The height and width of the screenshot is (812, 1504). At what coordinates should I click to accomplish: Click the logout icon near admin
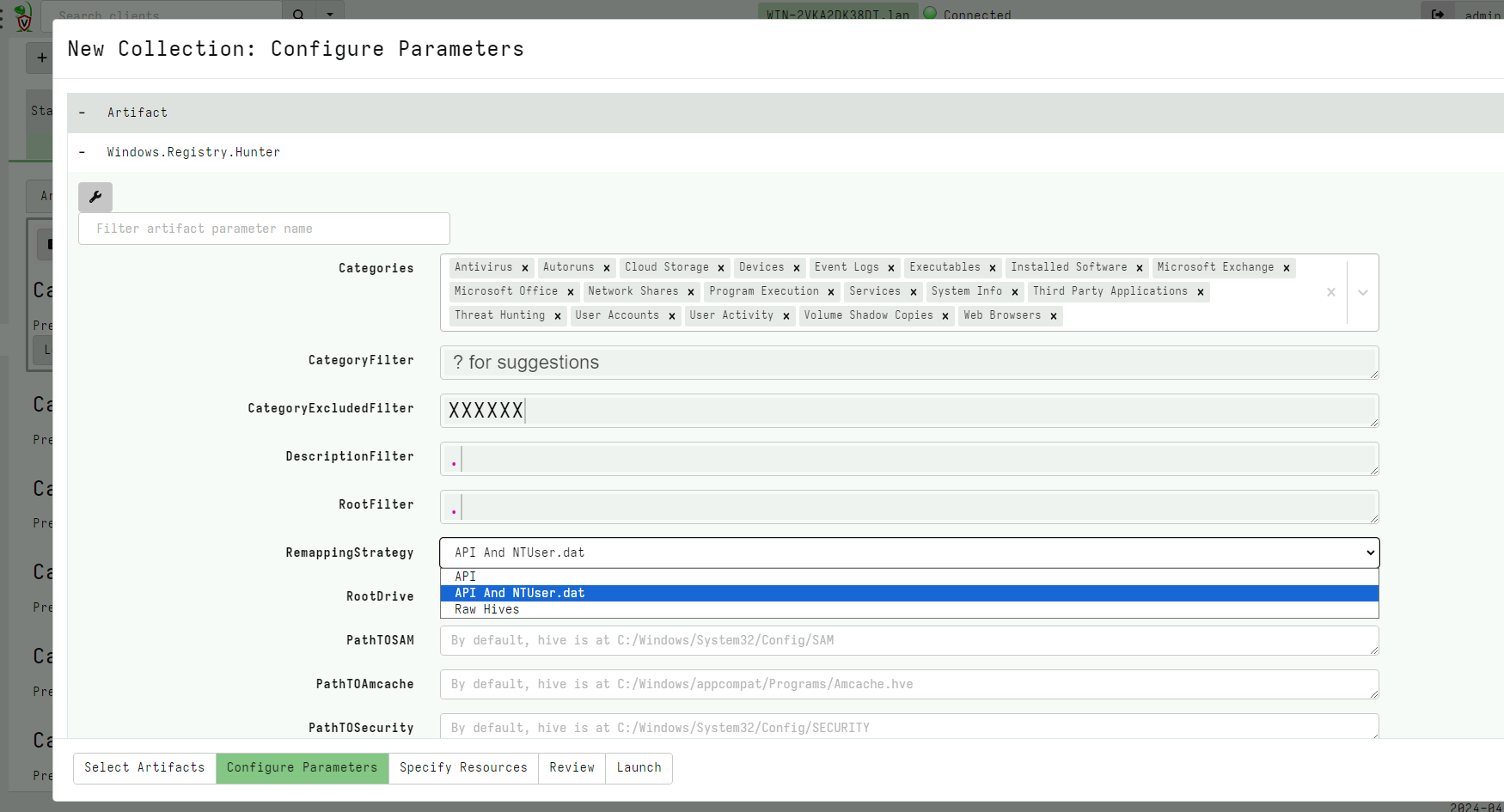tap(1437, 15)
